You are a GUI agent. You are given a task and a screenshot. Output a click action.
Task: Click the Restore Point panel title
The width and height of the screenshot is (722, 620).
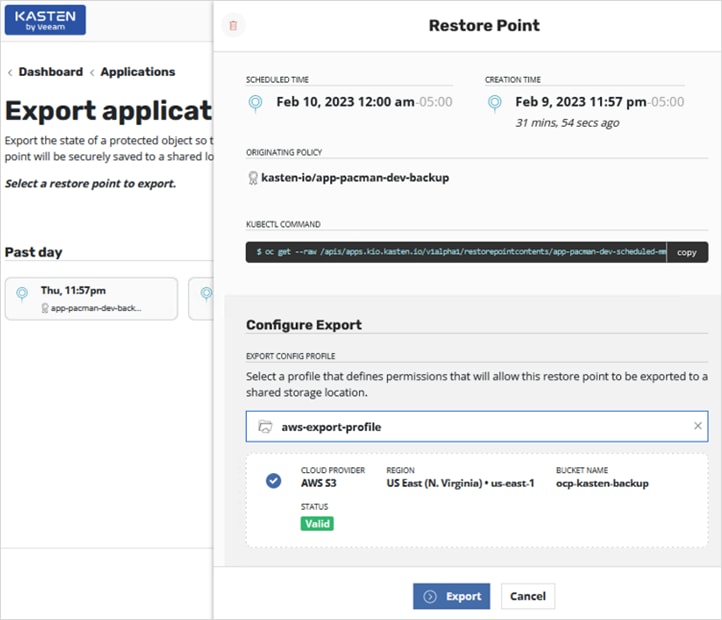coord(484,25)
